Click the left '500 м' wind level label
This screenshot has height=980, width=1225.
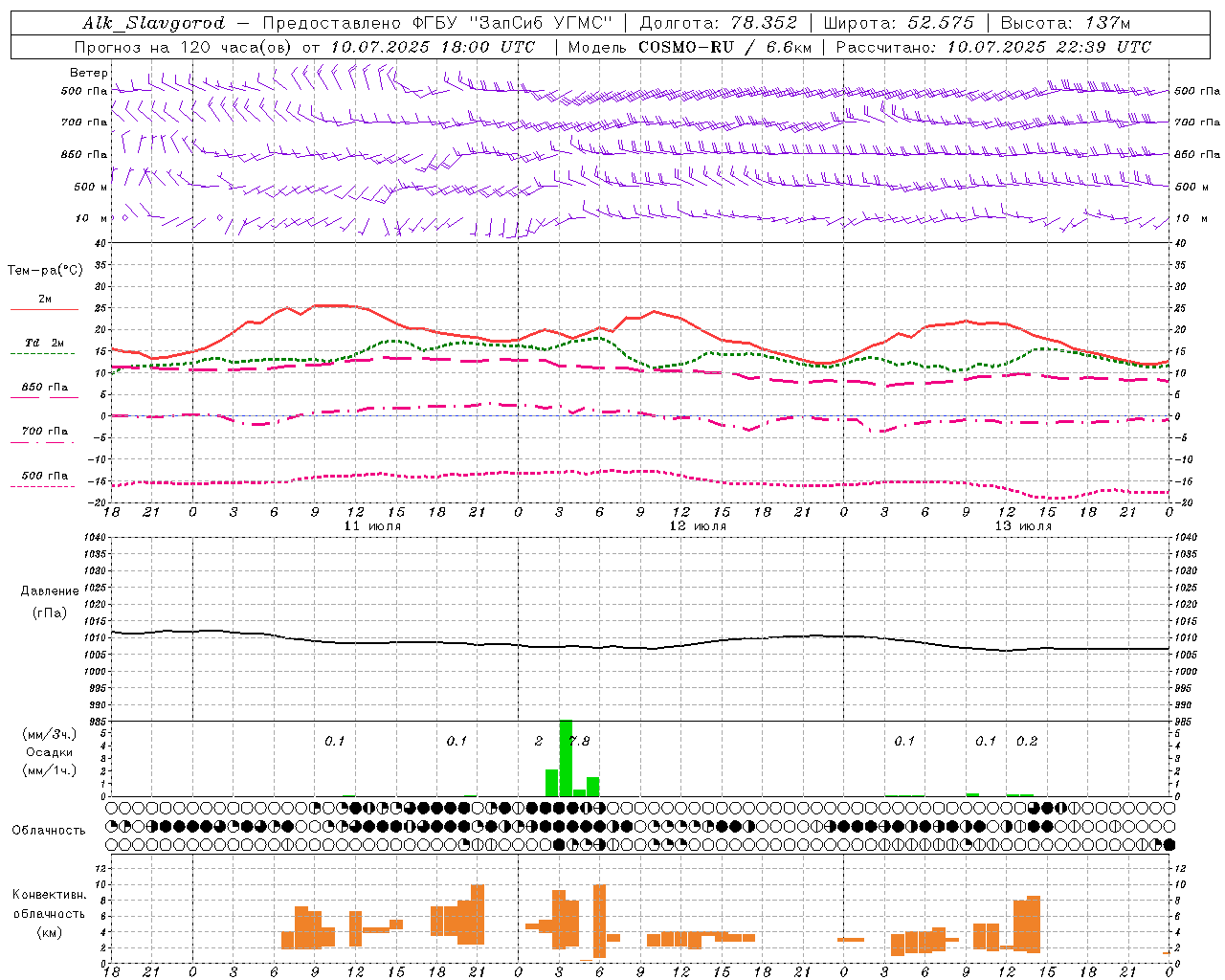point(91,187)
